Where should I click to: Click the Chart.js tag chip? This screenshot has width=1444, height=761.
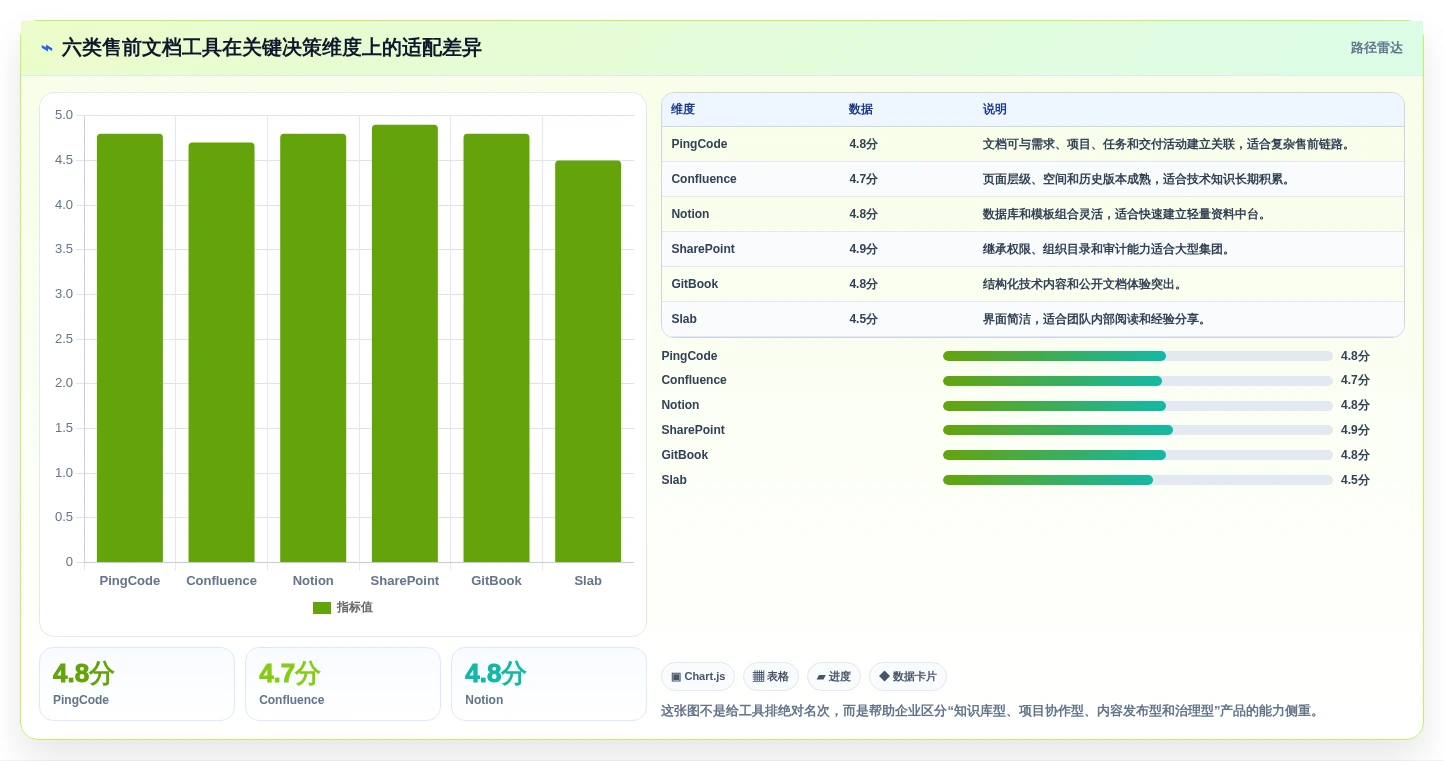pyautogui.click(x=698, y=677)
